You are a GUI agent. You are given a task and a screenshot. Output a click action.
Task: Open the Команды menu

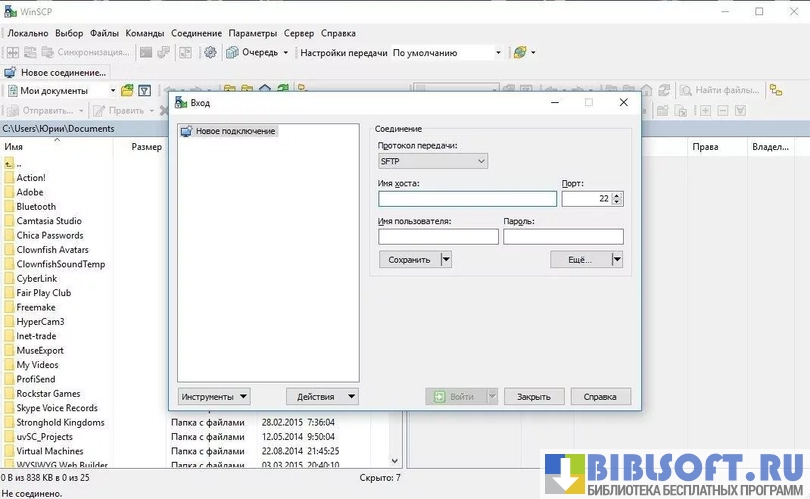(145, 33)
